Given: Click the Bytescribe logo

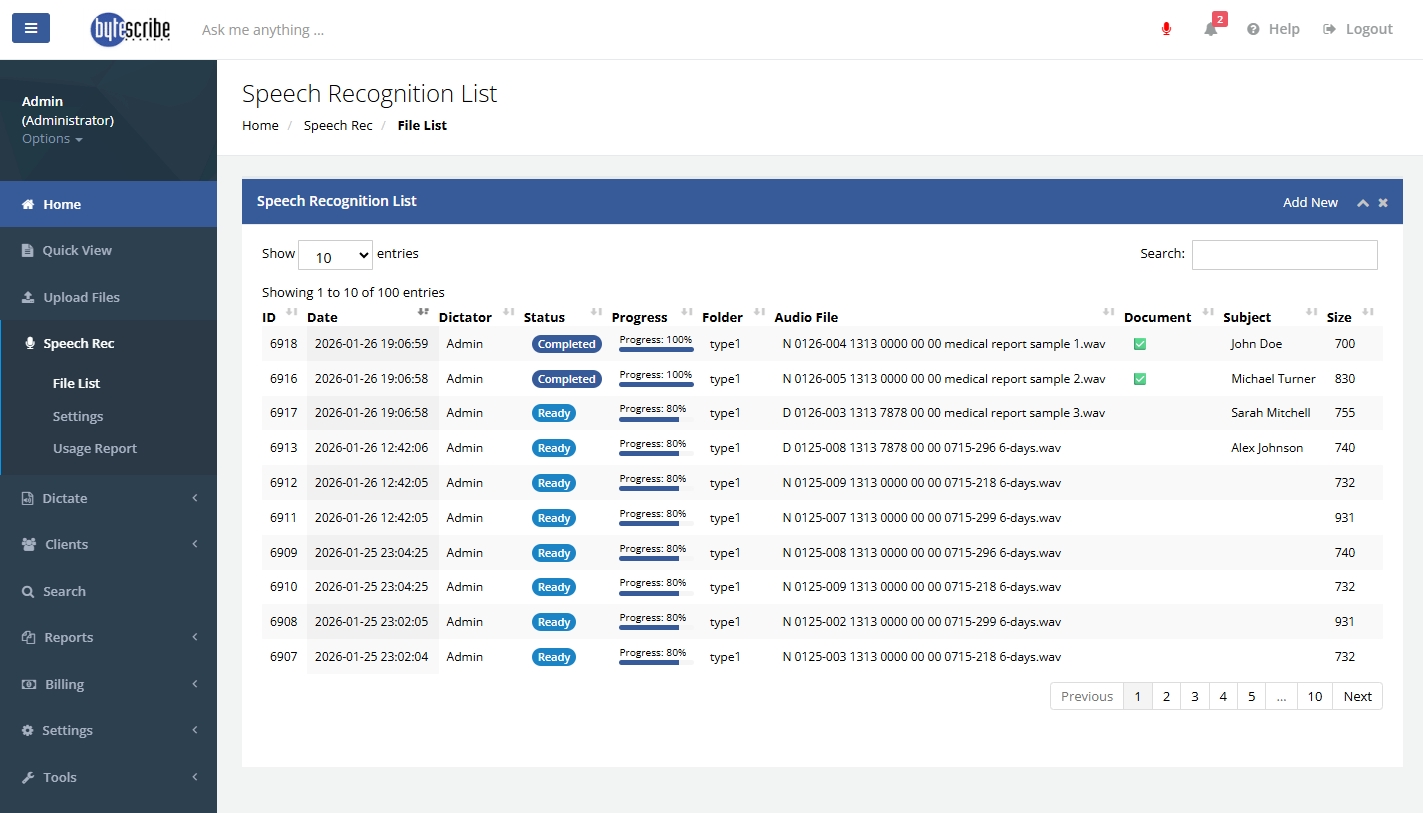Looking at the screenshot, I should coord(130,29).
